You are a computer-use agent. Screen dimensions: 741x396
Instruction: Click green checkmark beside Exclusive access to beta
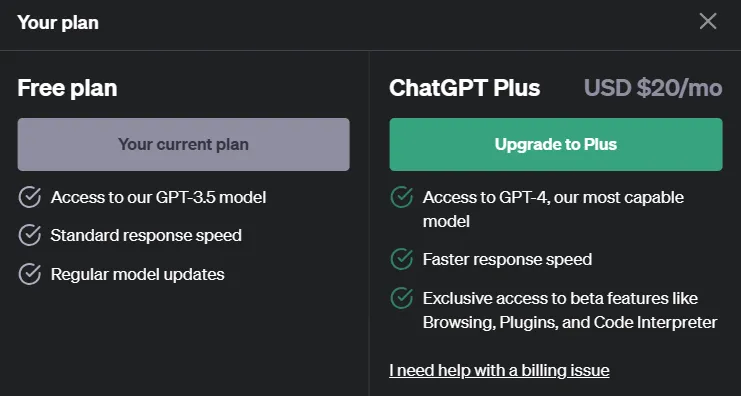(x=402, y=298)
